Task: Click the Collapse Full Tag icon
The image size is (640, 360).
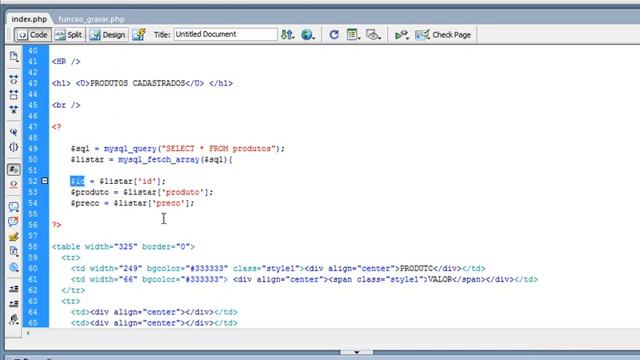Action: tap(13, 79)
